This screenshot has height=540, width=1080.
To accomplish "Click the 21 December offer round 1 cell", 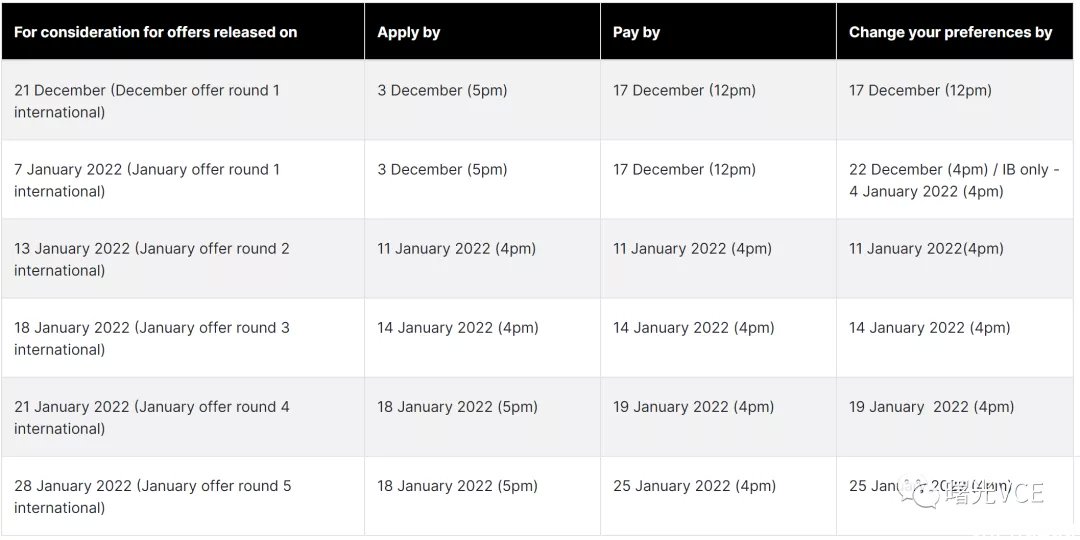I will [183, 101].
